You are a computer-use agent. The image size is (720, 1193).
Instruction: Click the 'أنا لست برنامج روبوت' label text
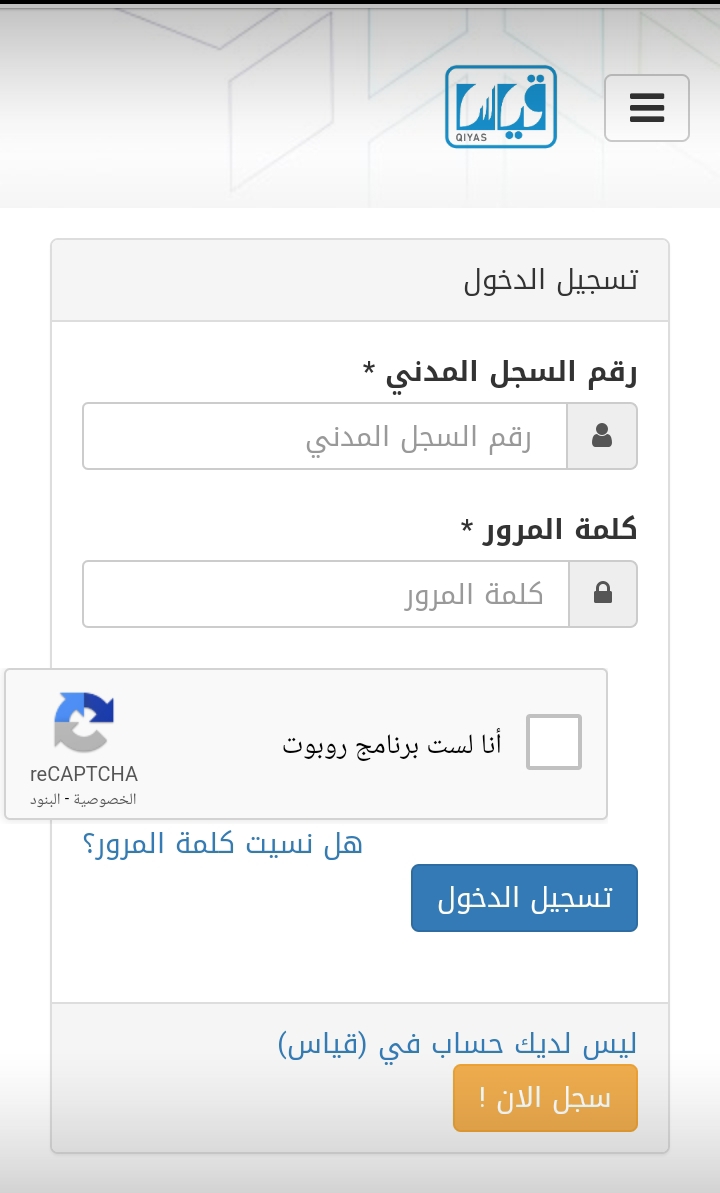coord(392,744)
